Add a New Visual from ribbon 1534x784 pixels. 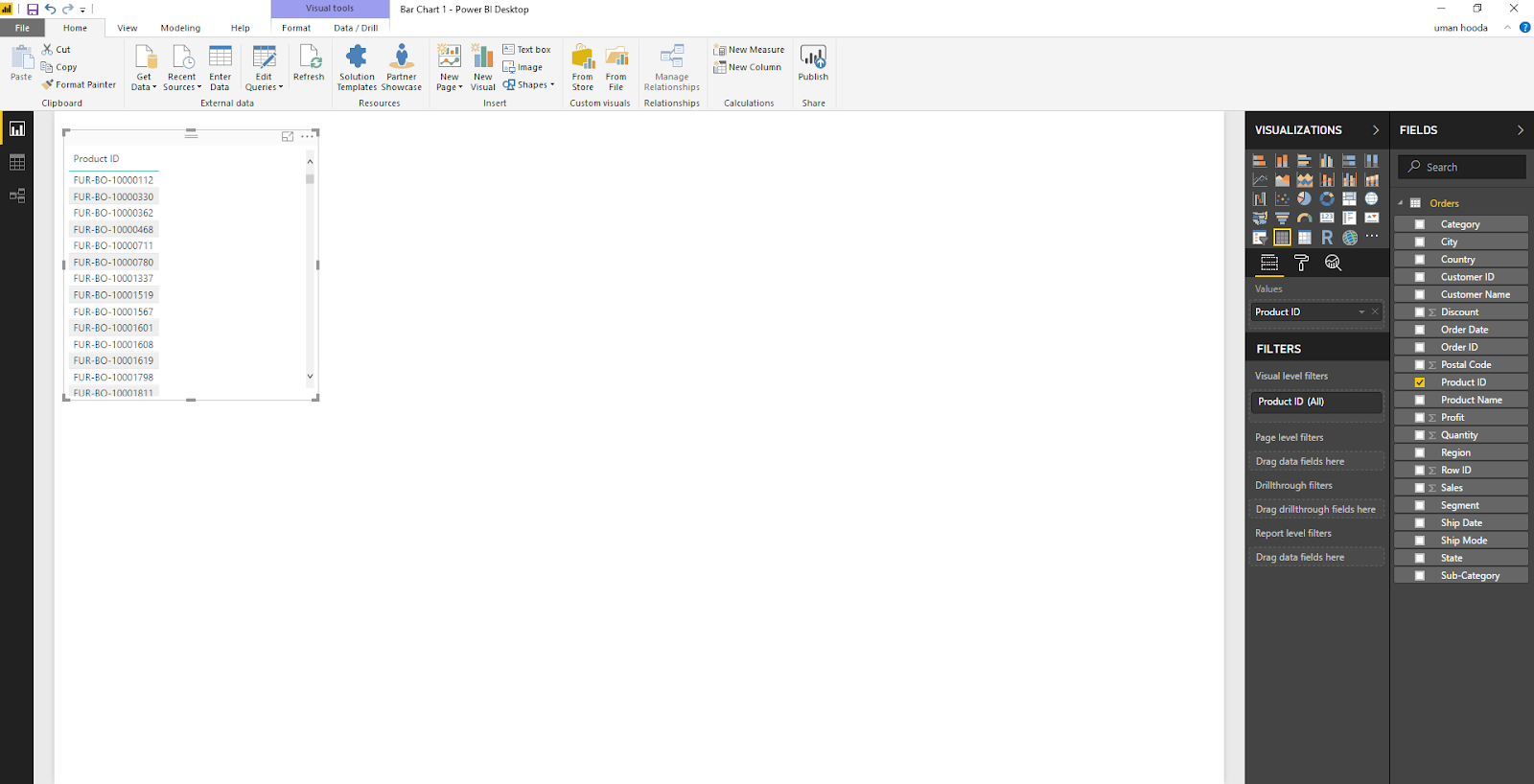[x=483, y=68]
